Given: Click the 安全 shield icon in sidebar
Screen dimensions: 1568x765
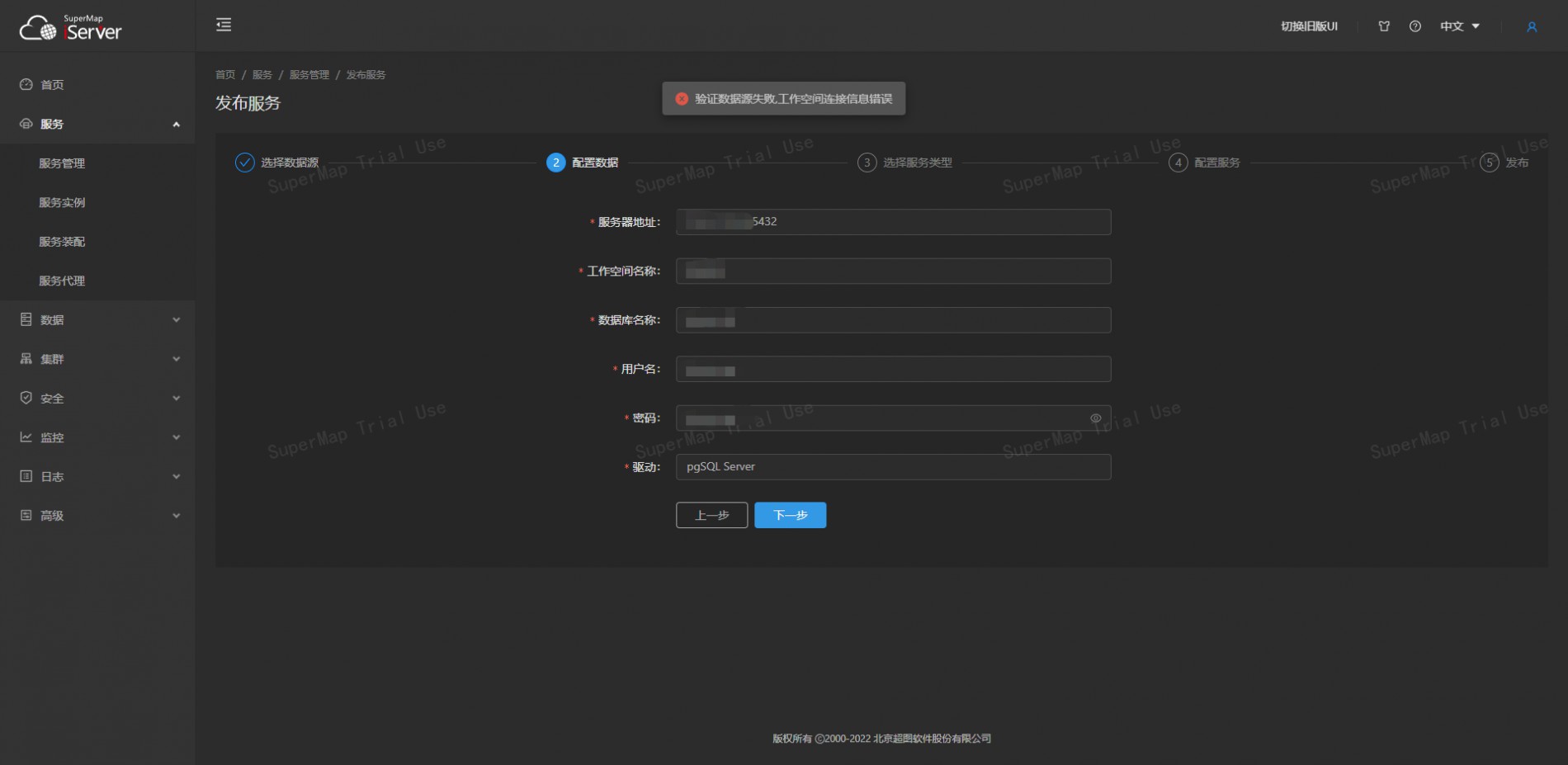Looking at the screenshot, I should 26,398.
